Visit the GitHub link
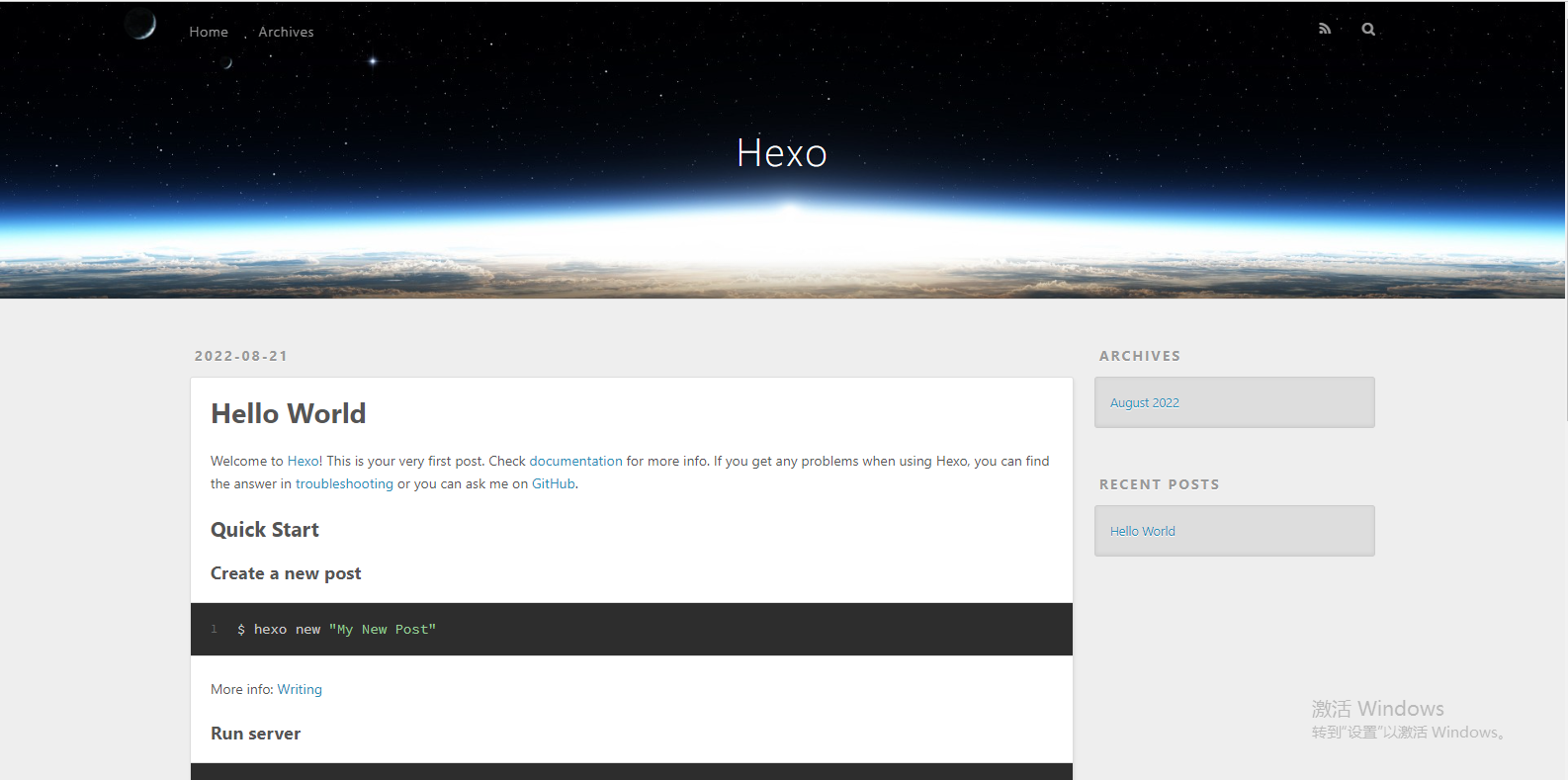 point(554,483)
